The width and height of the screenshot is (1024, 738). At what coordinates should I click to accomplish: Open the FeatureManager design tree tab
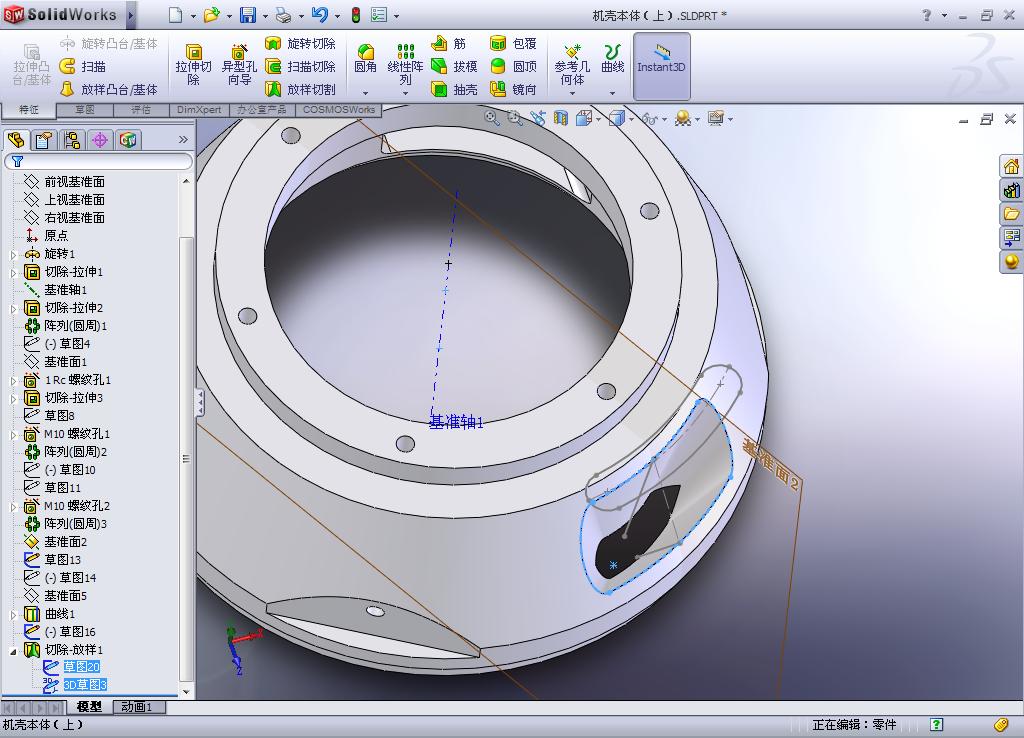click(16, 140)
